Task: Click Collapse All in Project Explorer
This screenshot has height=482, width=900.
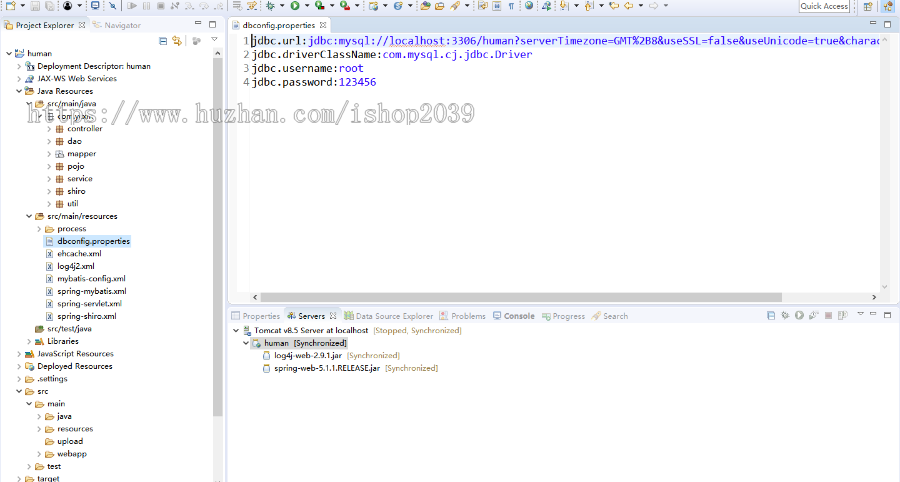Action: click(x=163, y=41)
